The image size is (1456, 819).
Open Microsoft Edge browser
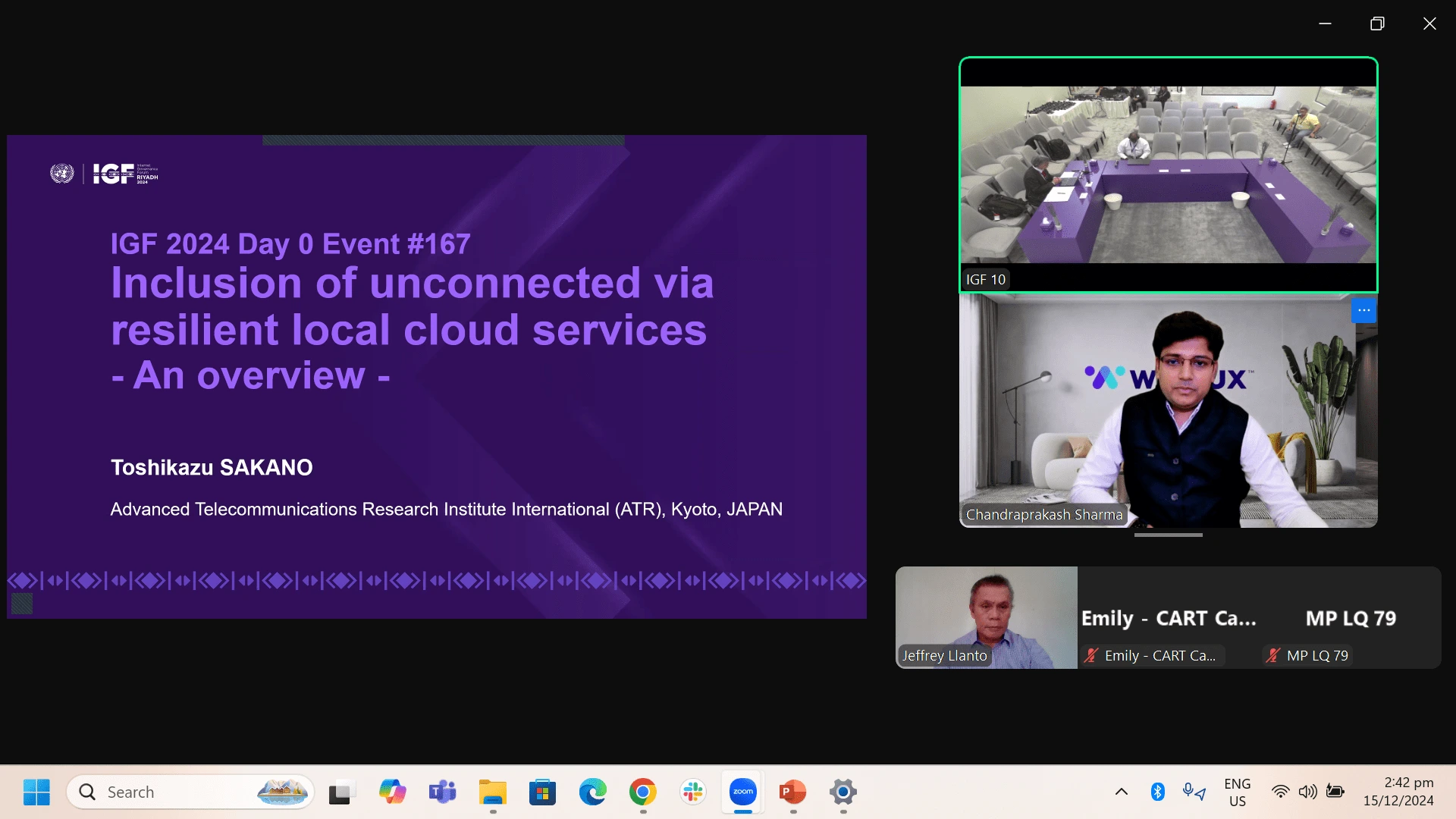tap(592, 792)
